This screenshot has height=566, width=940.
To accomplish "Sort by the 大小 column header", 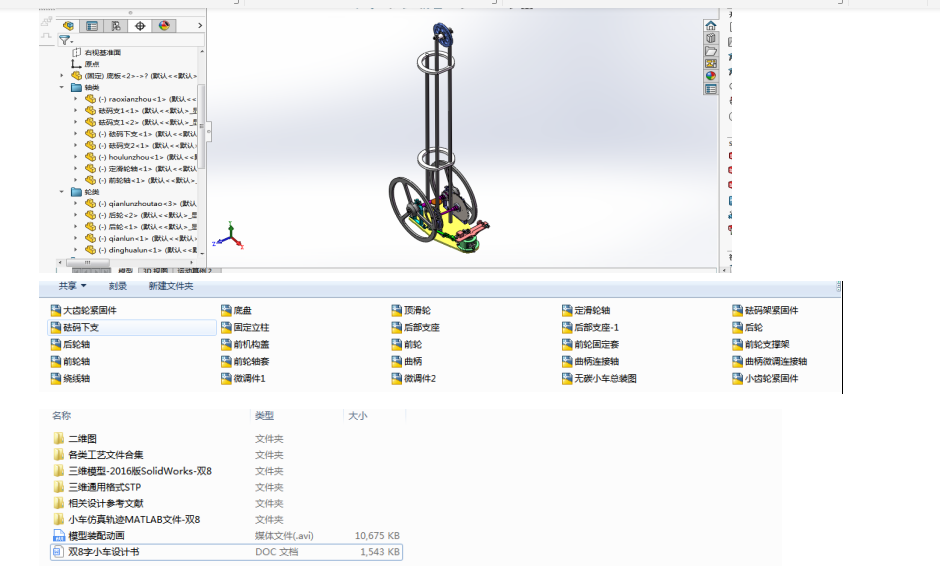I will [x=358, y=416].
